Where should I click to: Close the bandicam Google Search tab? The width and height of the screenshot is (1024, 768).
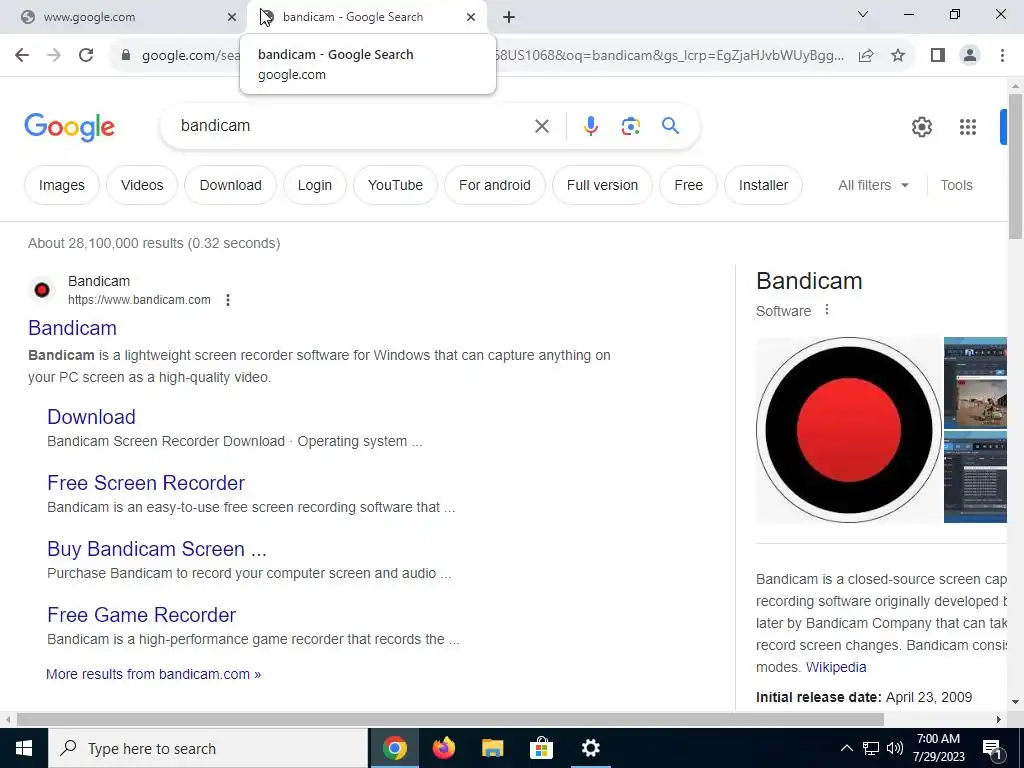471,17
